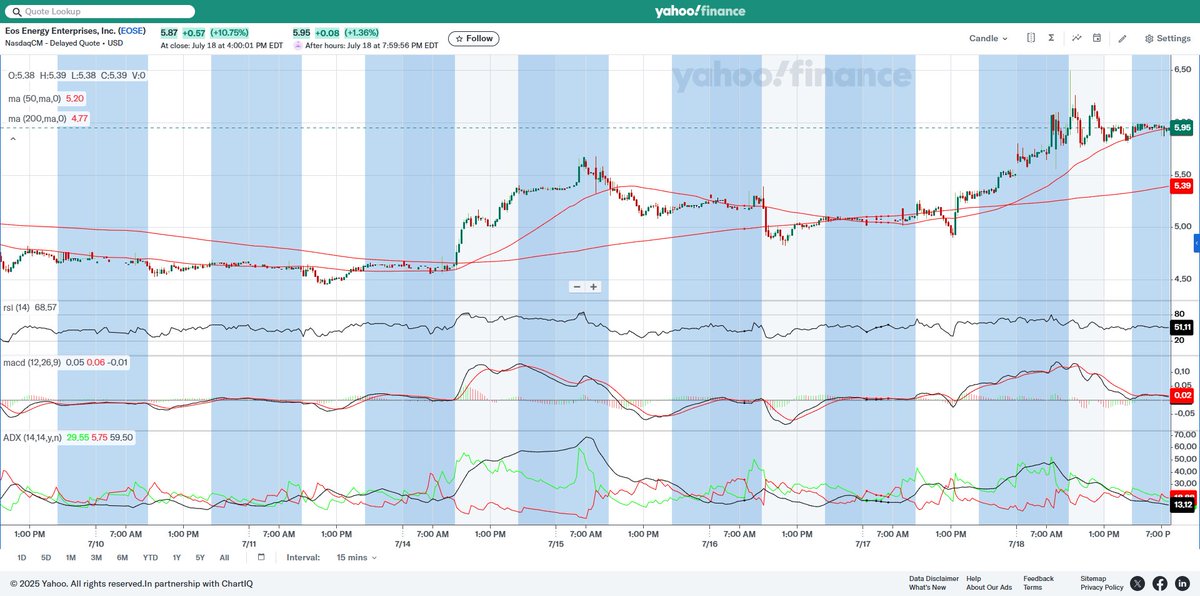The height and width of the screenshot is (596, 1200).
Task: Zoom in with the plus button
Action: pyautogui.click(x=593, y=287)
